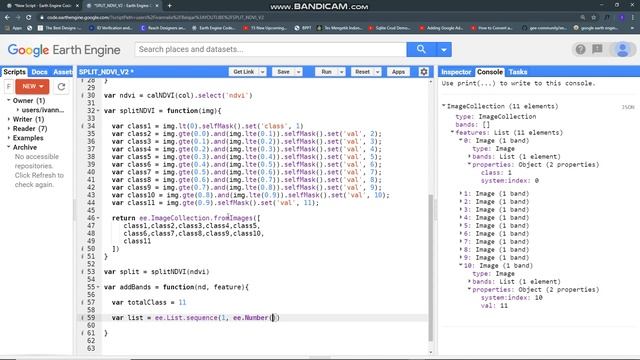Collapse the 0: Image entry

click(461, 140)
